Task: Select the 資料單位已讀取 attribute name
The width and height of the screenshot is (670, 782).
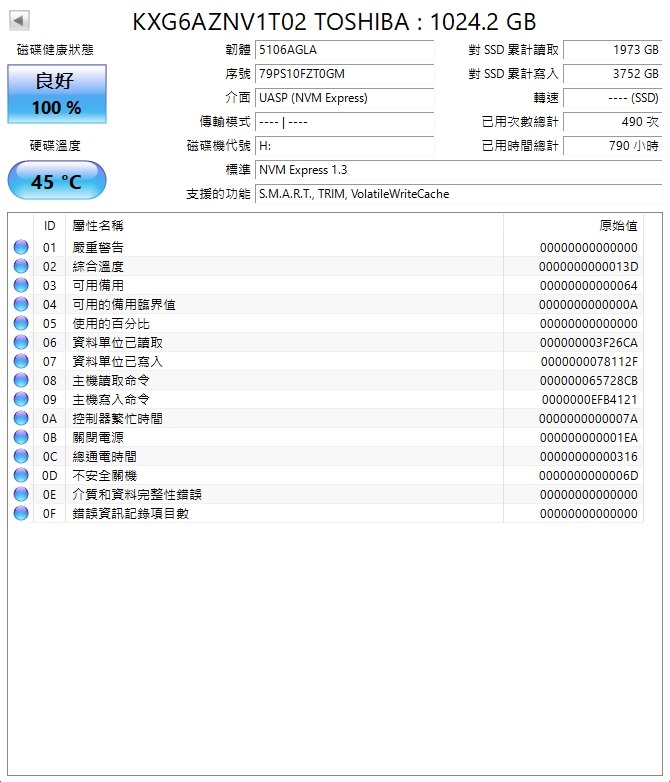Action: pyautogui.click(x=117, y=342)
